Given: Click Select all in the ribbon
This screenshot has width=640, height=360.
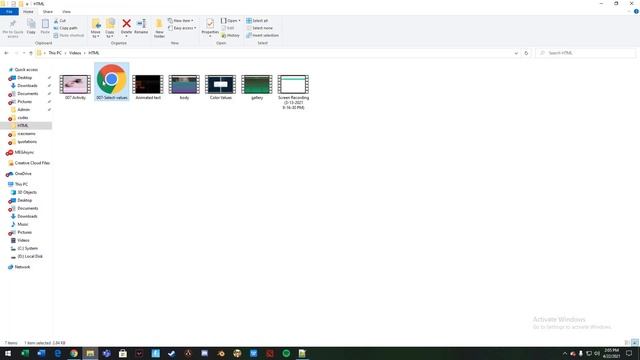Looking at the screenshot, I should click(x=257, y=20).
